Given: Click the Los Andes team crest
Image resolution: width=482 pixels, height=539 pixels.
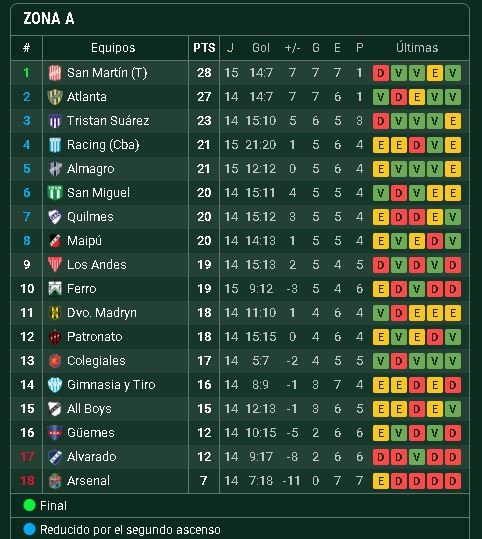Looking at the screenshot, I should (55, 265).
